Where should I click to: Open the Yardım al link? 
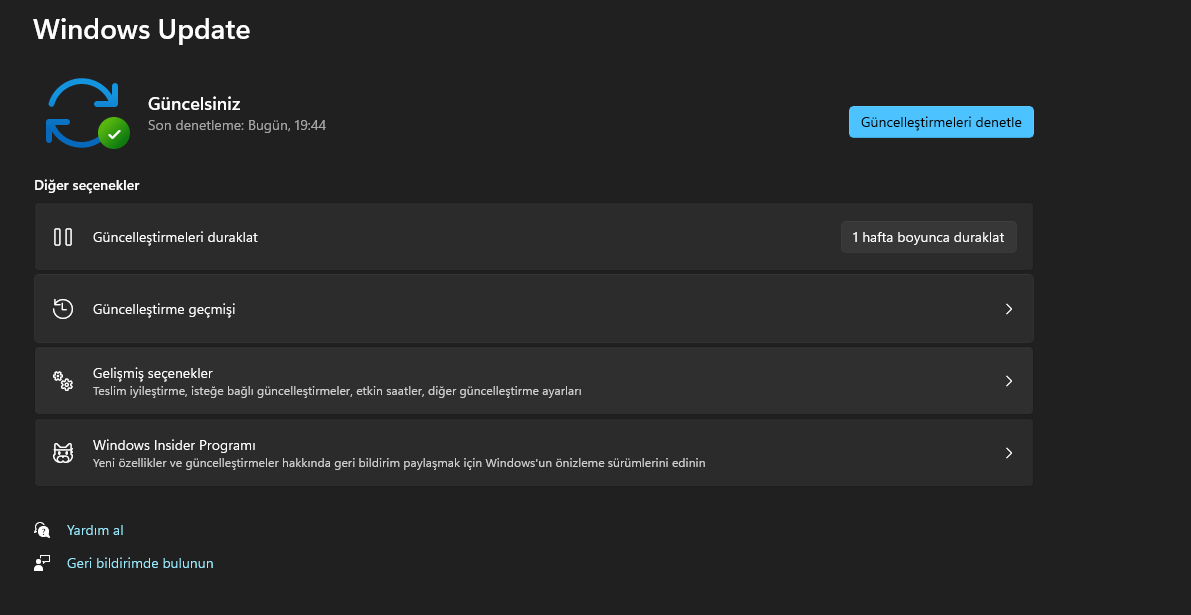tap(95, 530)
